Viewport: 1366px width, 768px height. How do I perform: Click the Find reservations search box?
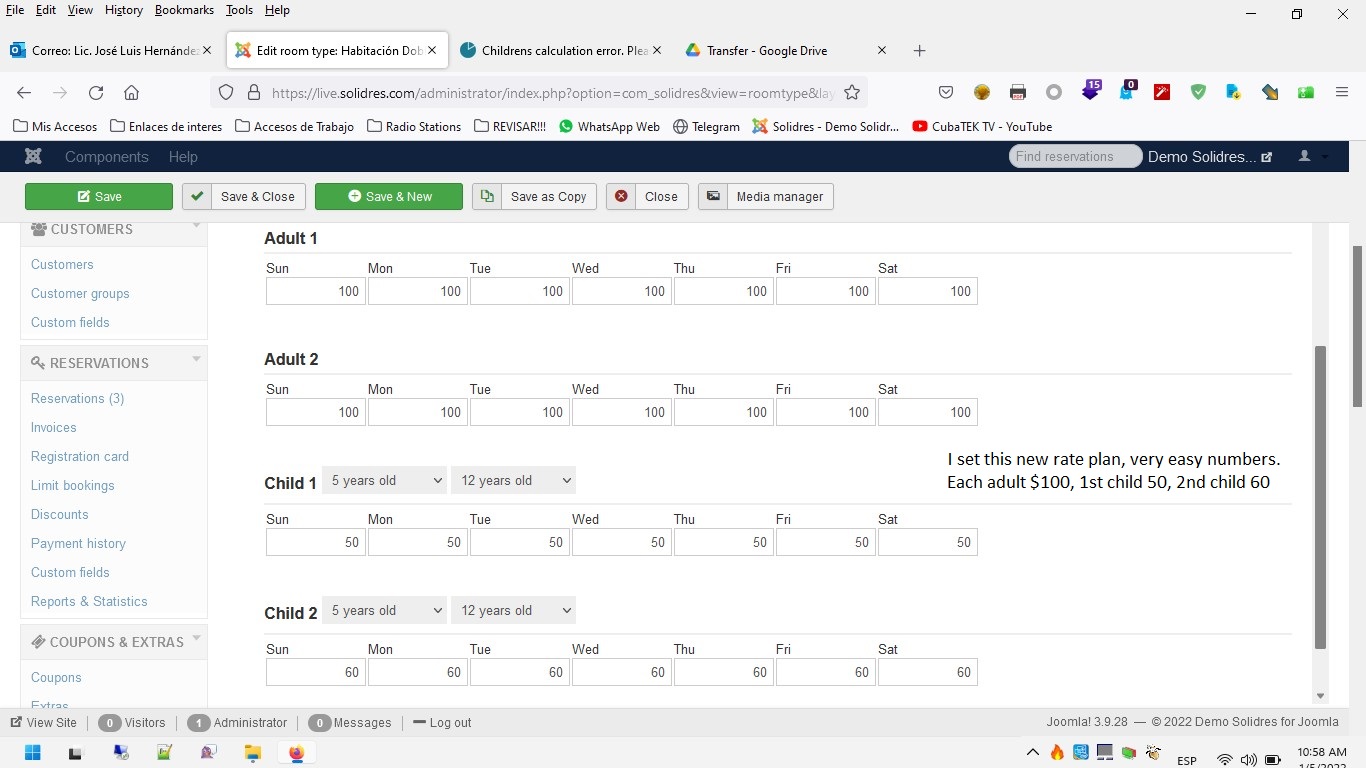1075,157
